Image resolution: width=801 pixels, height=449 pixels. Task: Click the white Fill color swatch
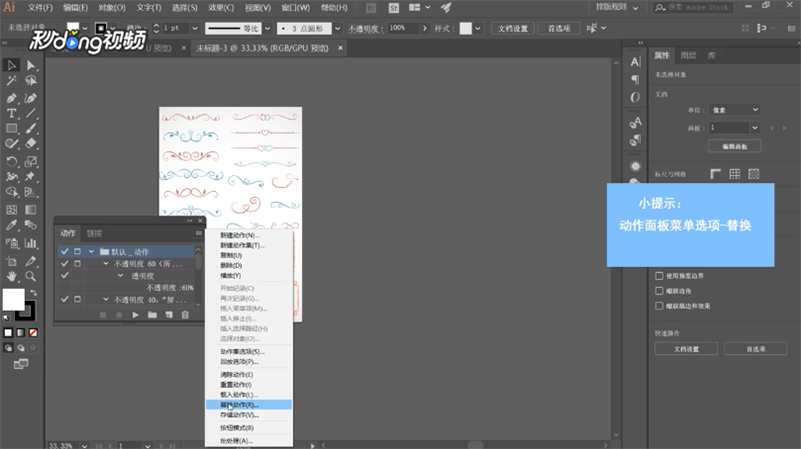click(13, 299)
